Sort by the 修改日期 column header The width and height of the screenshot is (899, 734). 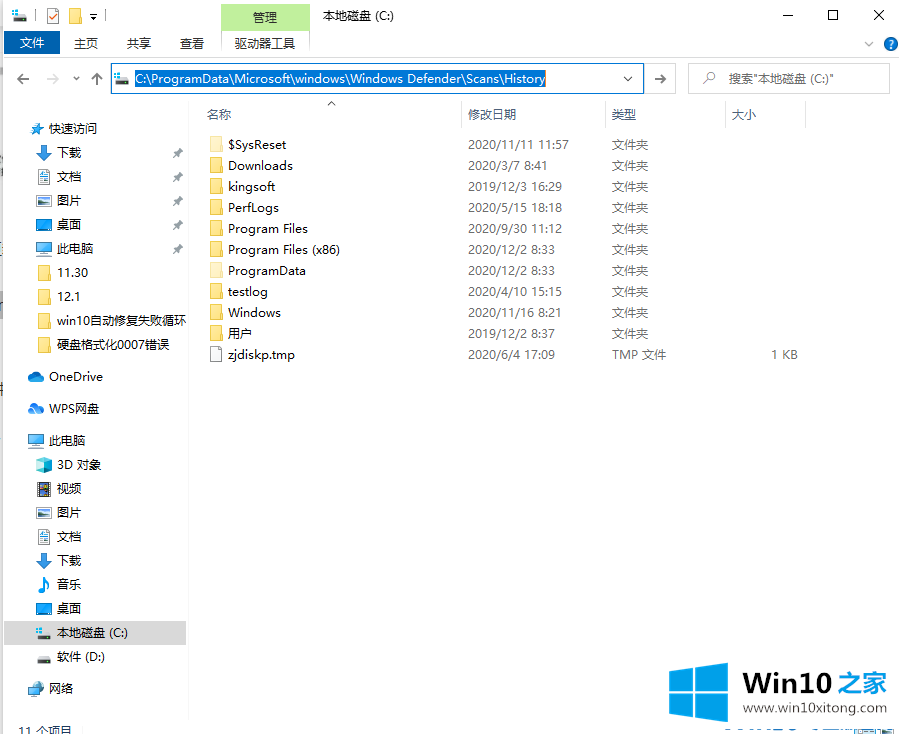coord(492,115)
